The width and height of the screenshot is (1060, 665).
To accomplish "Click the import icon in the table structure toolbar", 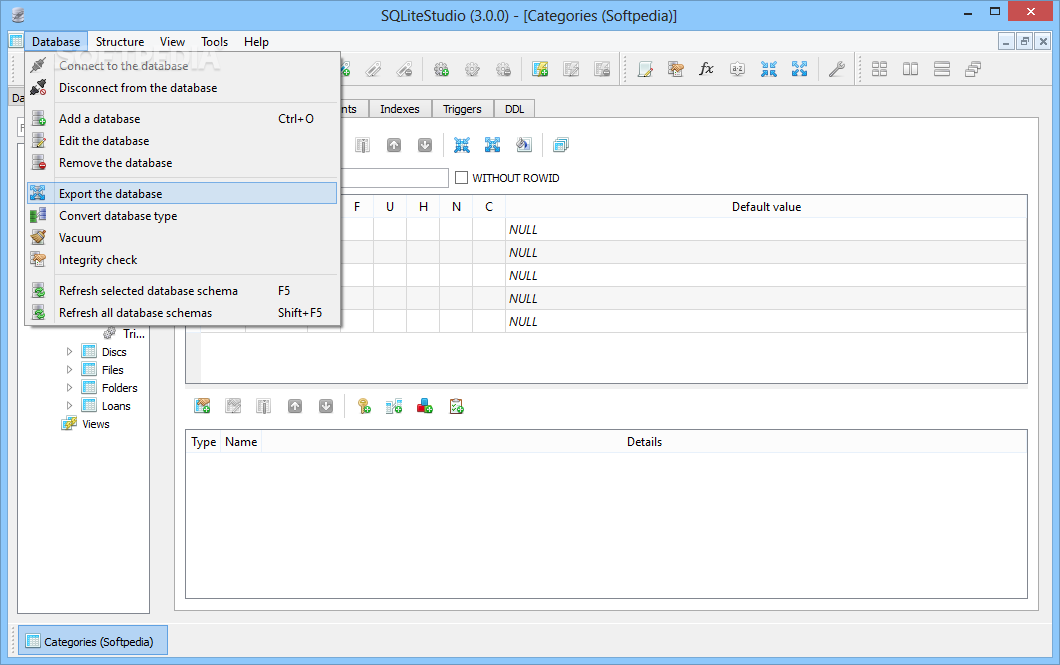I will point(462,145).
